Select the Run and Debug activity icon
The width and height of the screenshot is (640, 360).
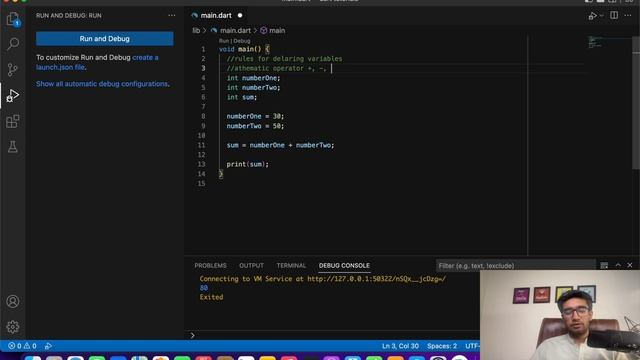(x=13, y=96)
